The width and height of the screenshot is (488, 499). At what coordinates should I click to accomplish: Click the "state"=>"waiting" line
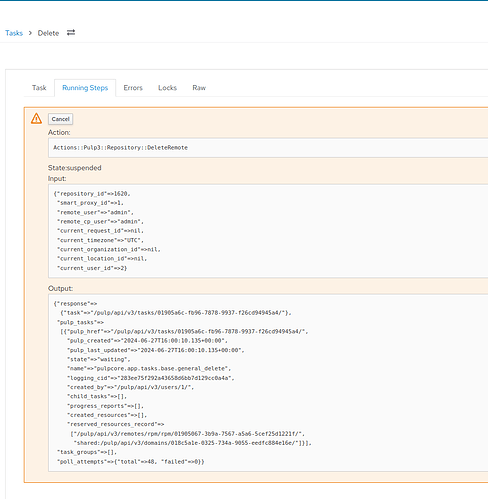[x=98, y=359]
